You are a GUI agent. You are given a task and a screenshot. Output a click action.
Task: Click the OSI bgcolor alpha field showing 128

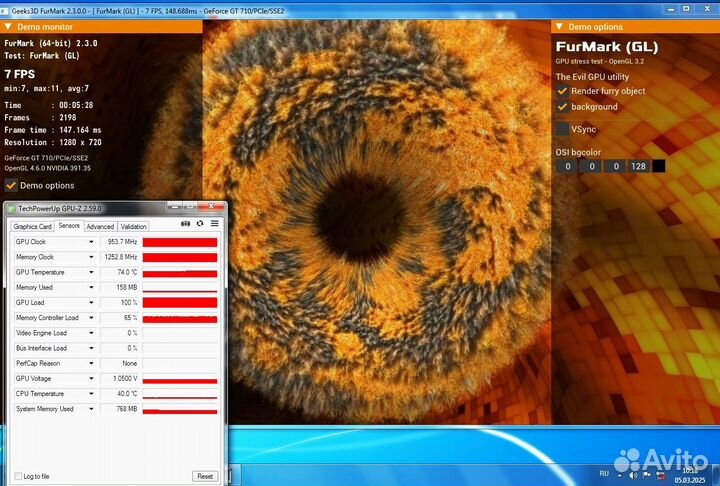click(637, 166)
